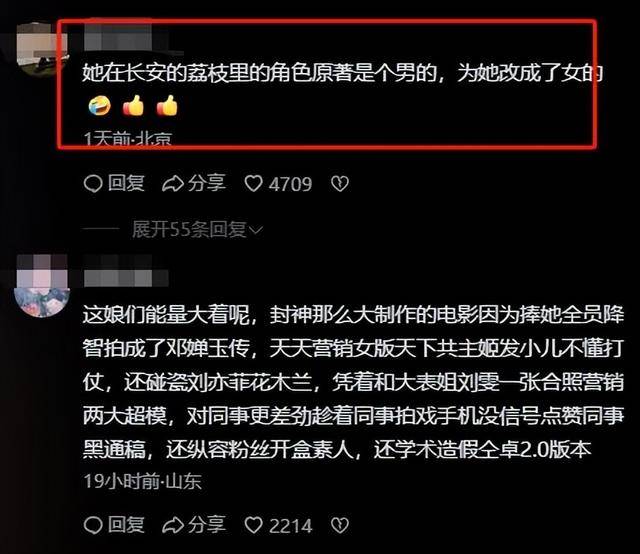The height and width of the screenshot is (554, 640).
Task: Select the first comment text about 长安的荔枝
Action: [342, 73]
